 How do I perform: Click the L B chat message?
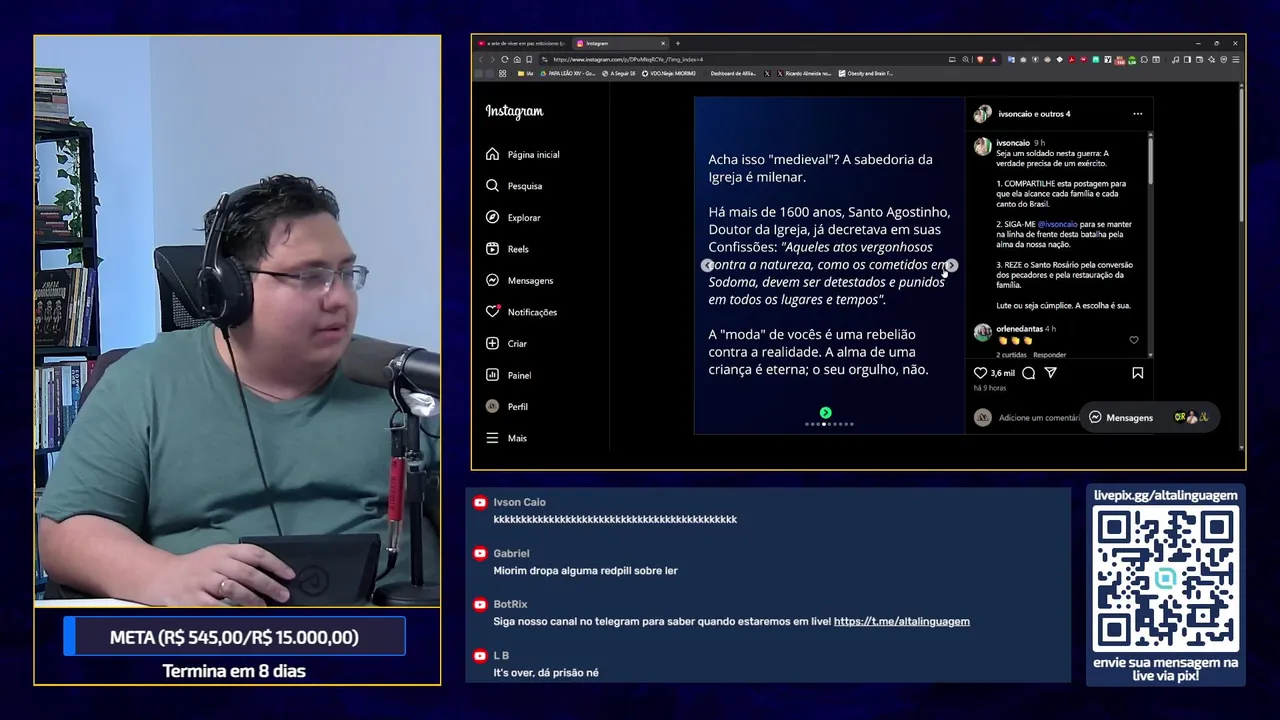point(546,672)
